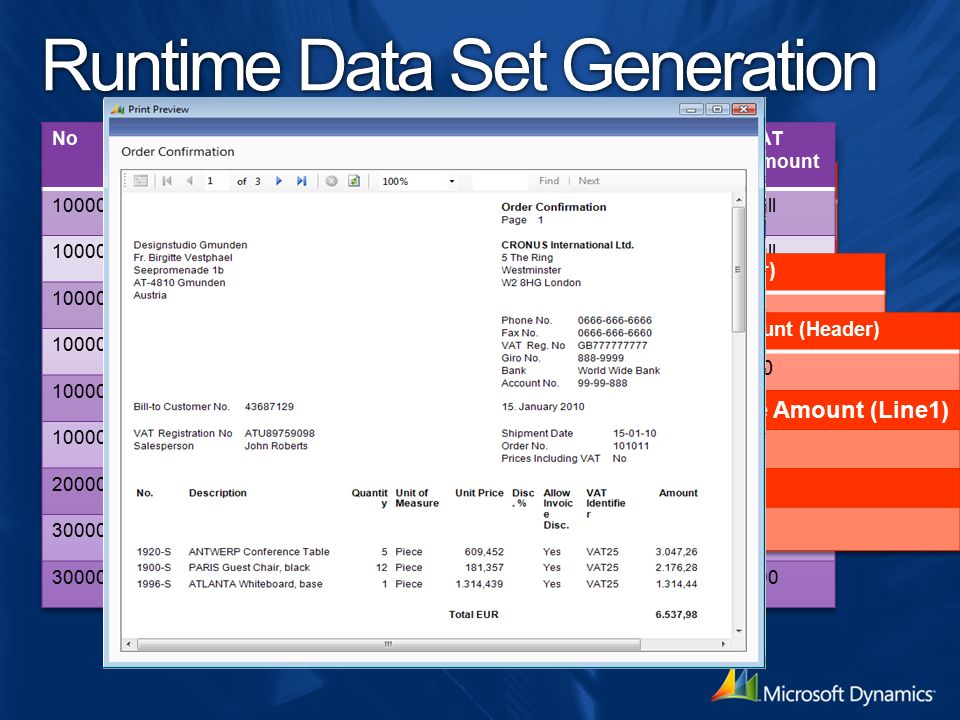Click World Wide Bank value
This screenshot has height=720, width=960.
pos(619,370)
